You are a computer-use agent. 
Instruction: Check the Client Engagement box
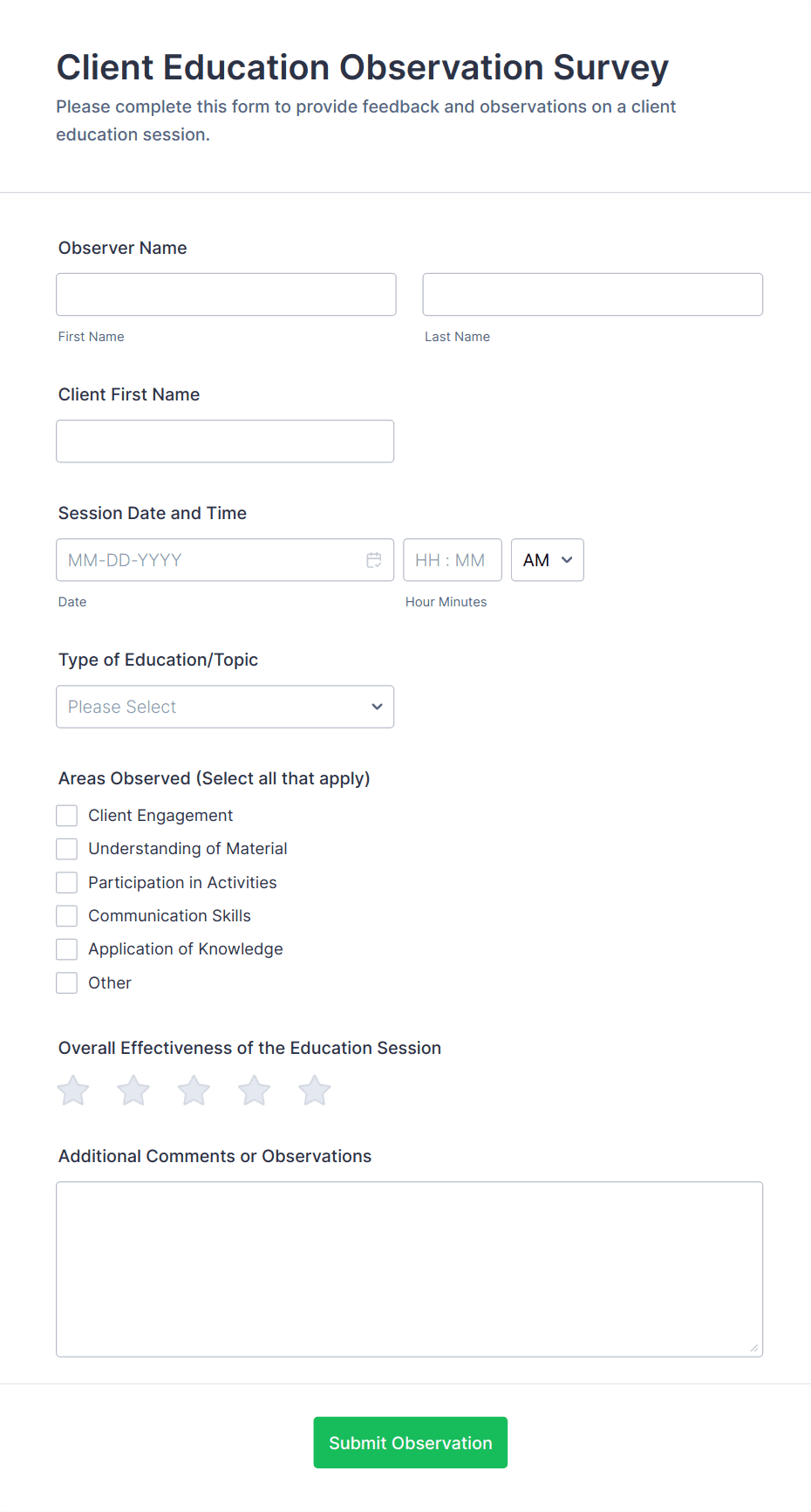pos(67,816)
